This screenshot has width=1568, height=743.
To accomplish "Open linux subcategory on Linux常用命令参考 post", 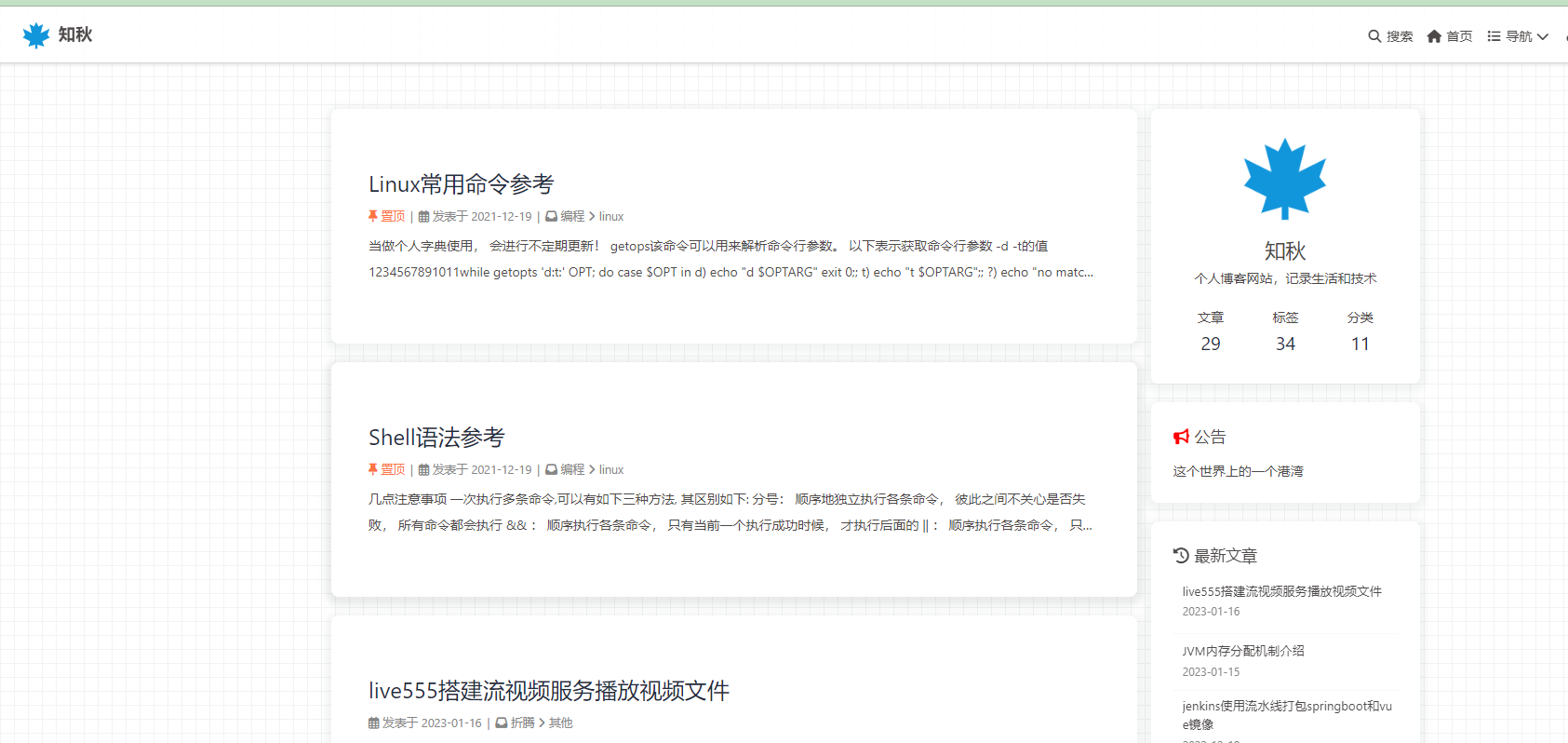I will pos(611,216).
